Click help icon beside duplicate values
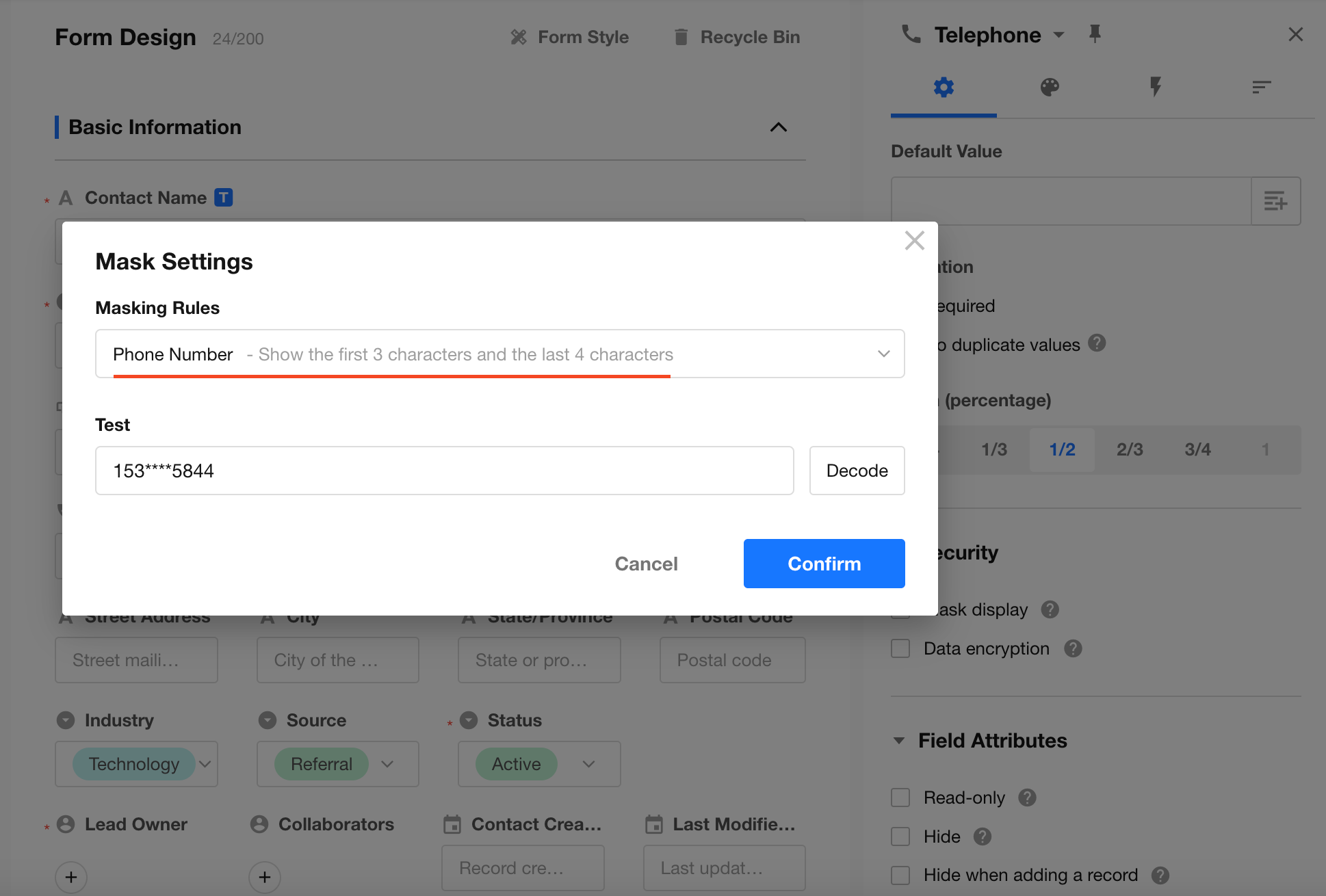 tap(1097, 343)
